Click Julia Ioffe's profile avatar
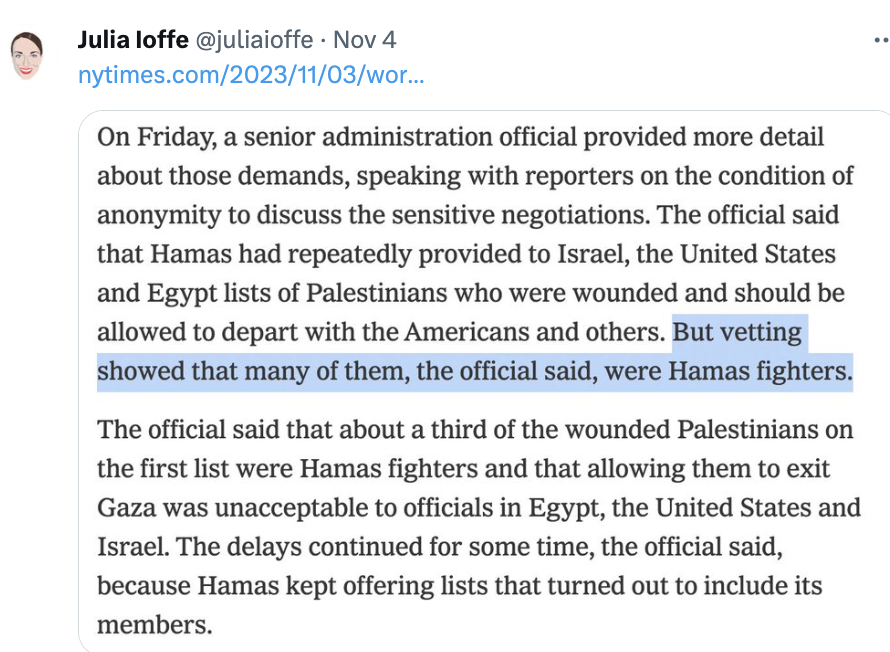890x652 pixels. click(x=27, y=56)
